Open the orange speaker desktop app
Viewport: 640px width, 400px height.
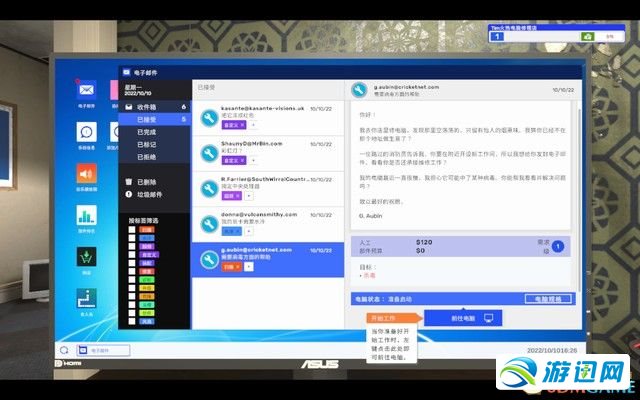click(x=87, y=172)
